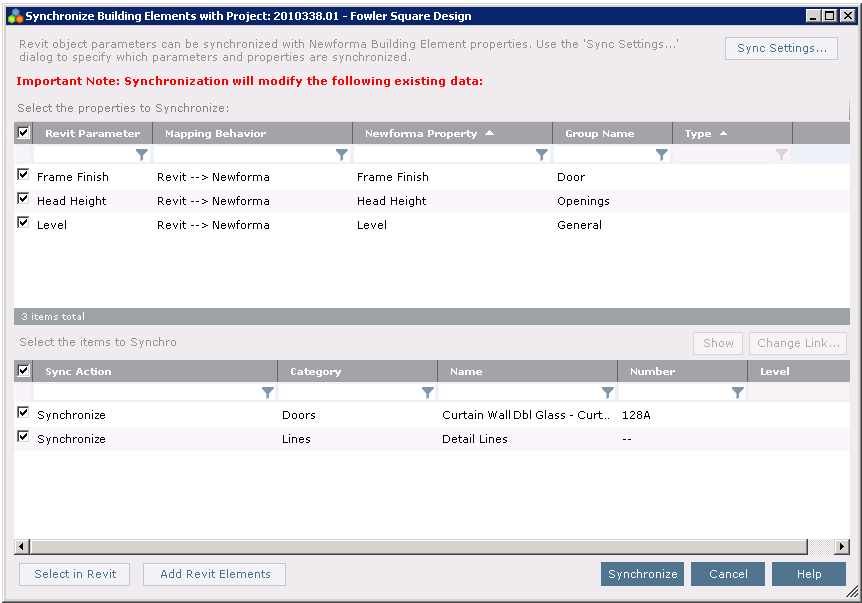Click the Show button
The image size is (862, 603).
point(718,343)
